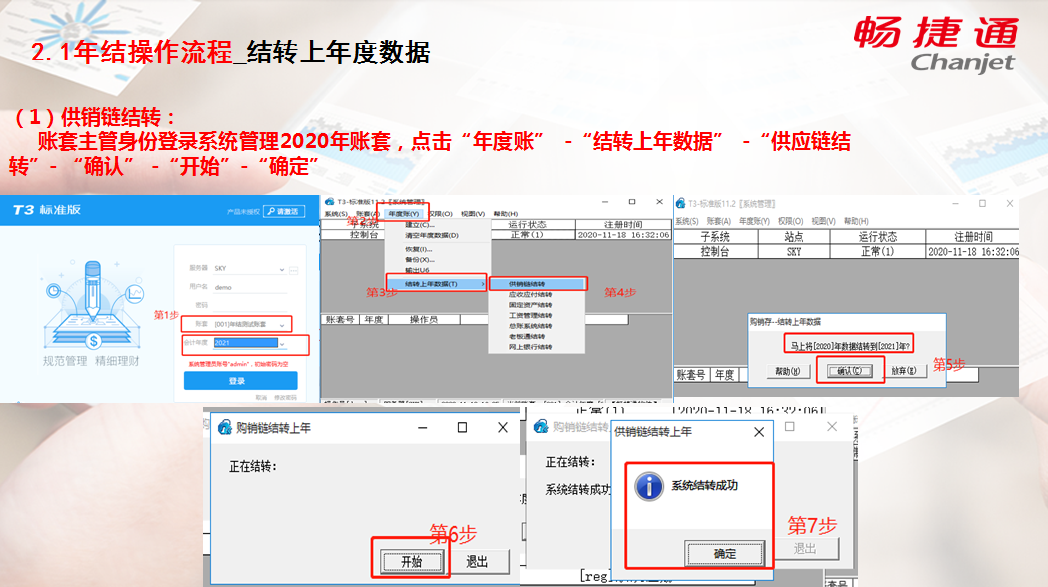Click the T3 app icon in right window title
The image size is (1048, 587).
680,203
